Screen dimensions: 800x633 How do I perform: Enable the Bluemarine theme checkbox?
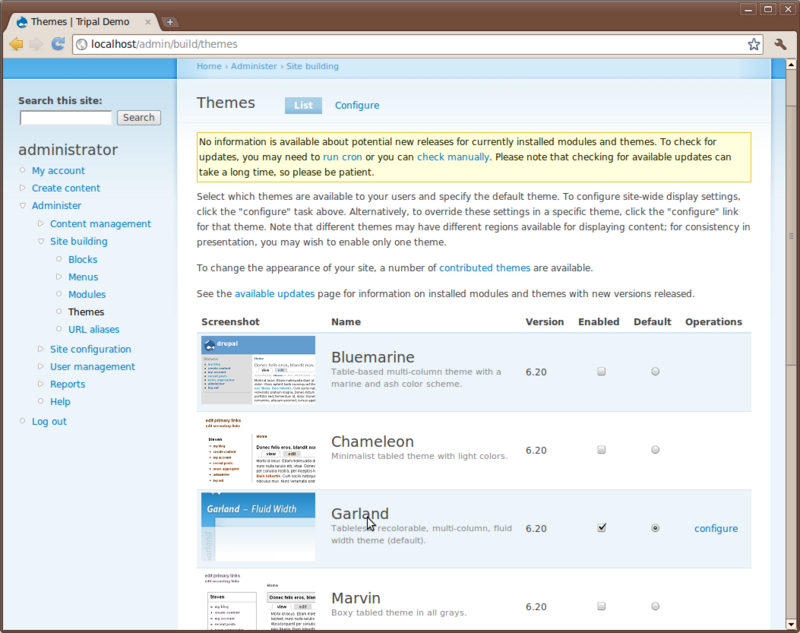coord(602,371)
